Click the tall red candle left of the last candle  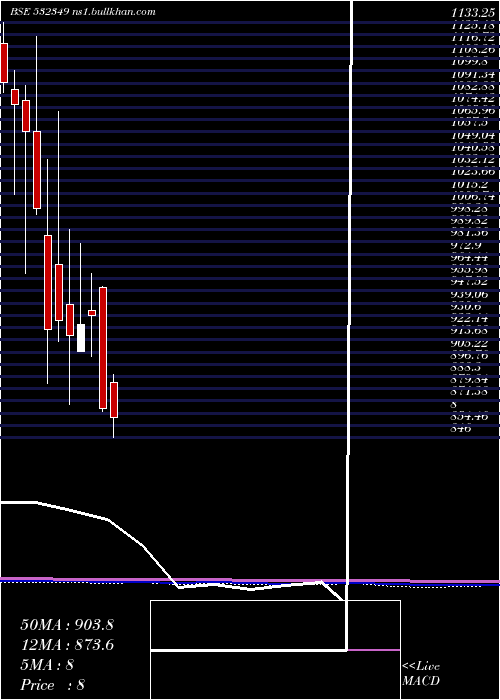(x=103, y=348)
